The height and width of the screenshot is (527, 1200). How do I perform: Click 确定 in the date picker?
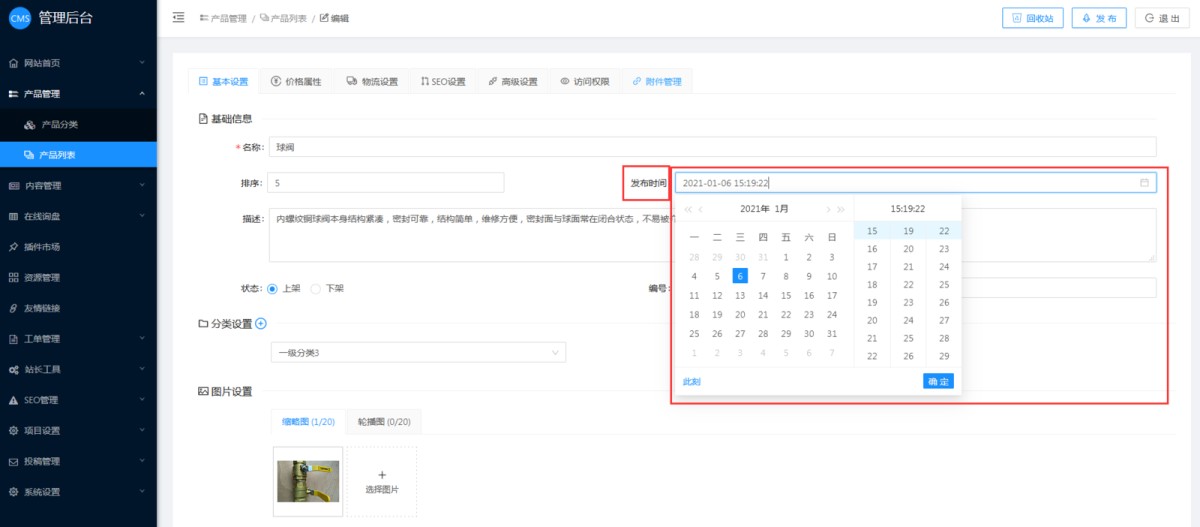(938, 381)
